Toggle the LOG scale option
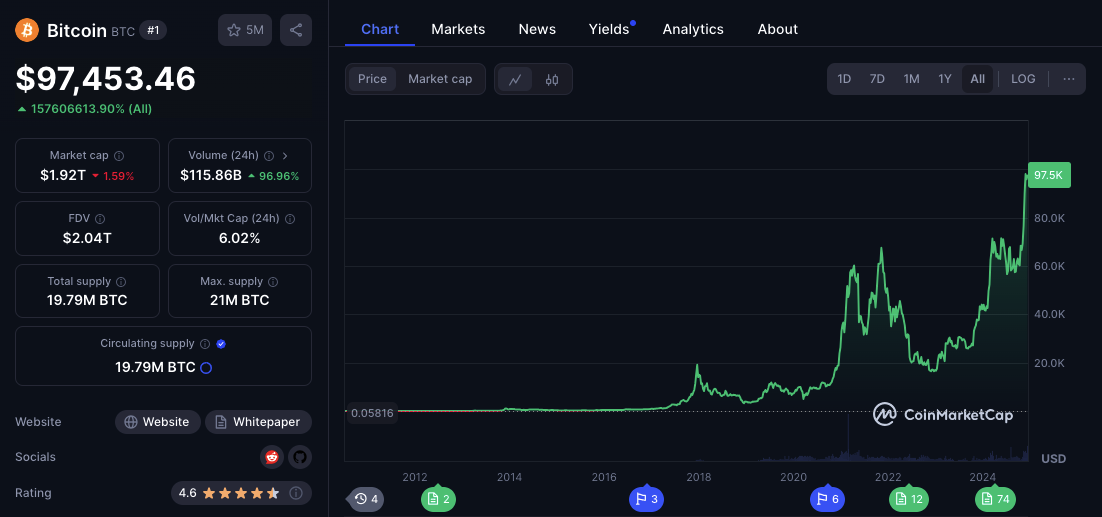This screenshot has width=1102, height=517. pos(1023,79)
